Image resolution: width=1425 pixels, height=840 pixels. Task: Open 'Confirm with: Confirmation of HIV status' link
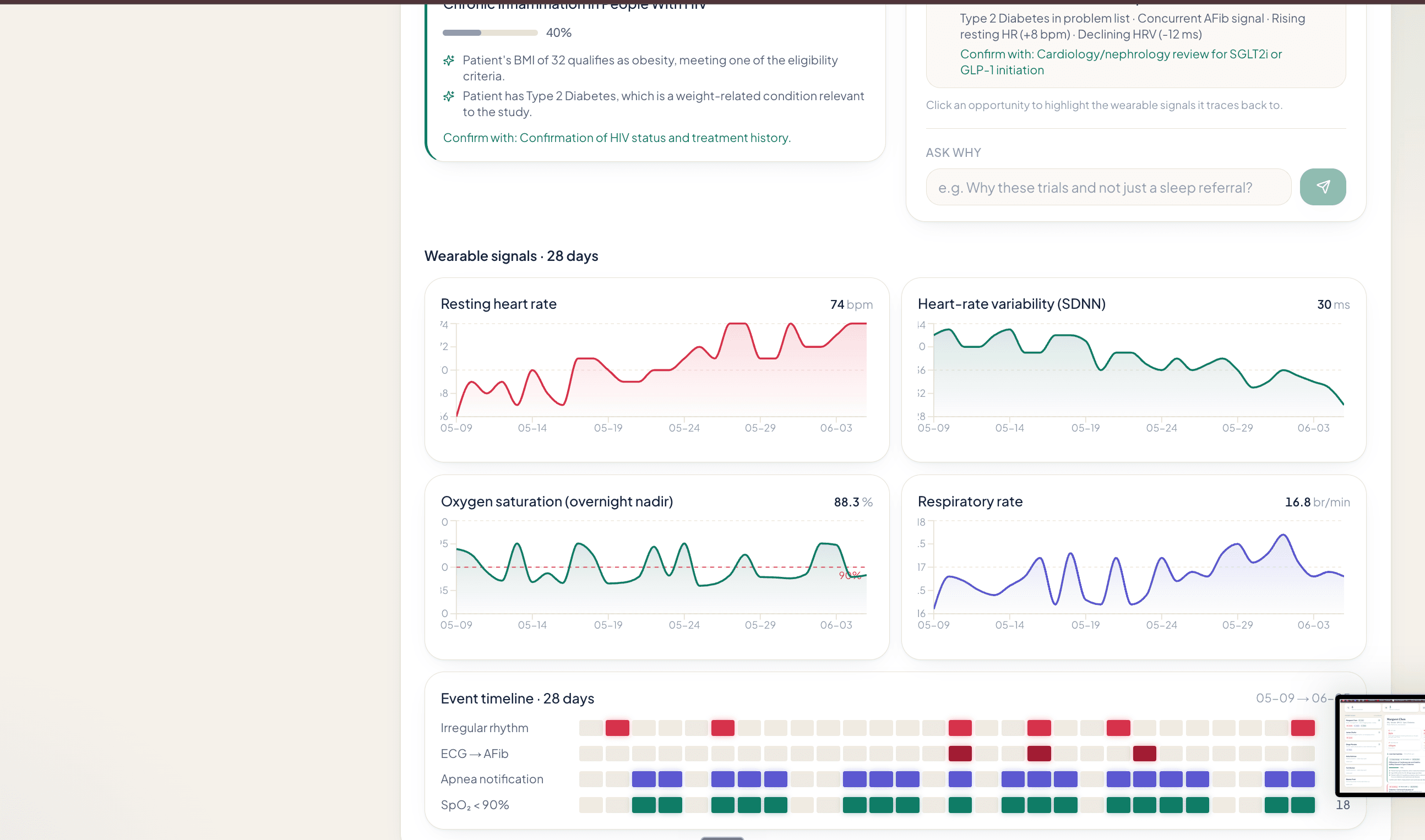[x=617, y=138]
